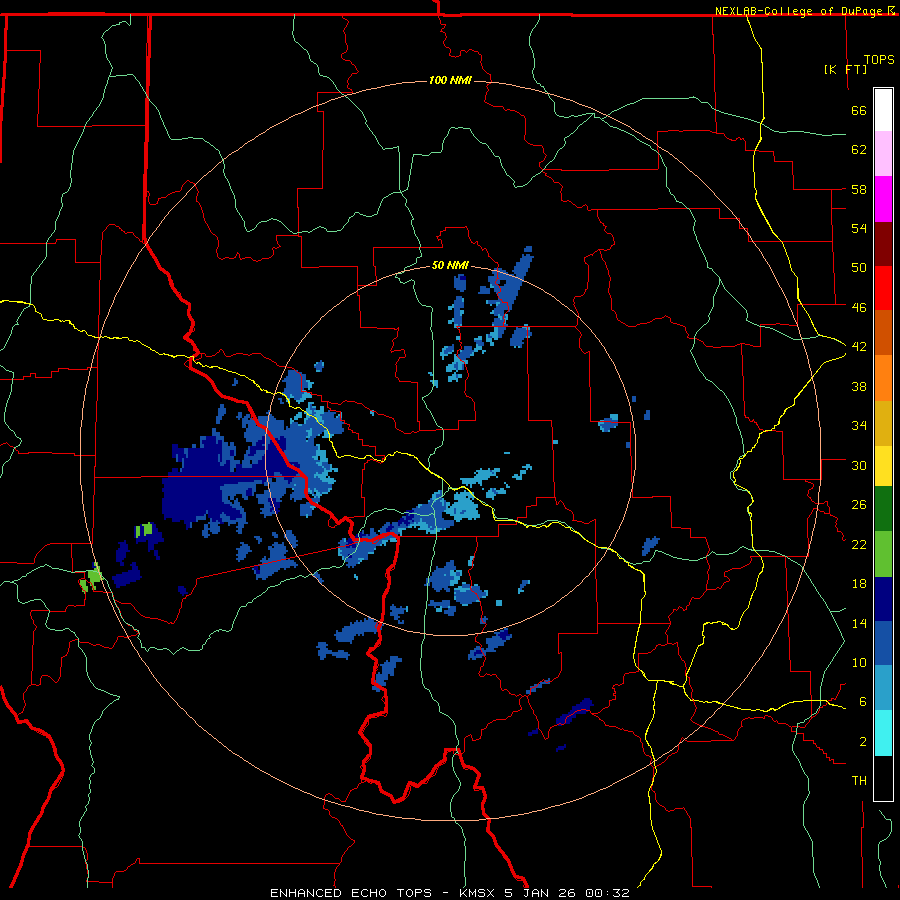The height and width of the screenshot is (900, 900).
Task: Click the dark red 50-54 kft legend swatch
Action: coord(883,244)
